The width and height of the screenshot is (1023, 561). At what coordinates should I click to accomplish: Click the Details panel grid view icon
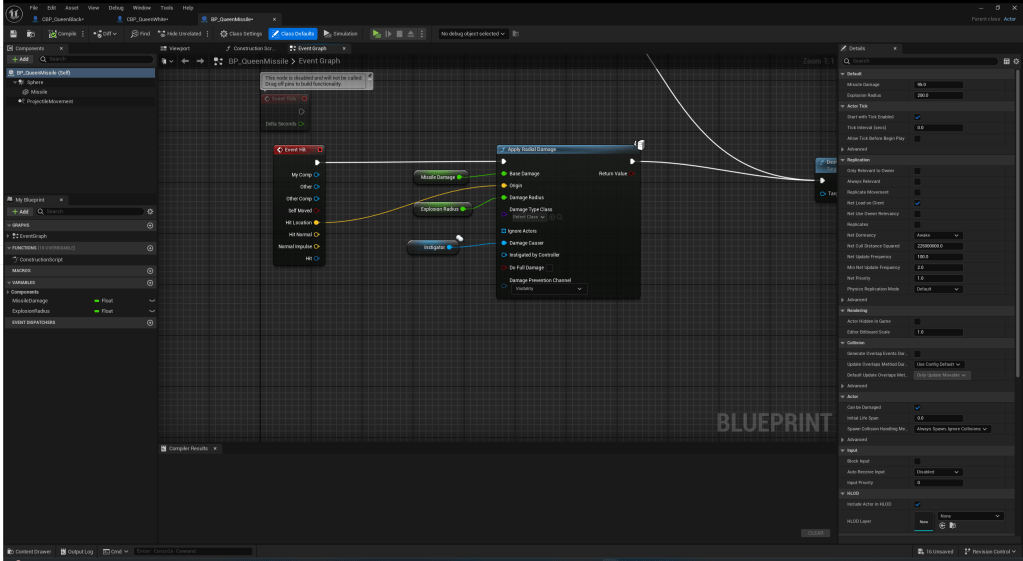[1007, 61]
